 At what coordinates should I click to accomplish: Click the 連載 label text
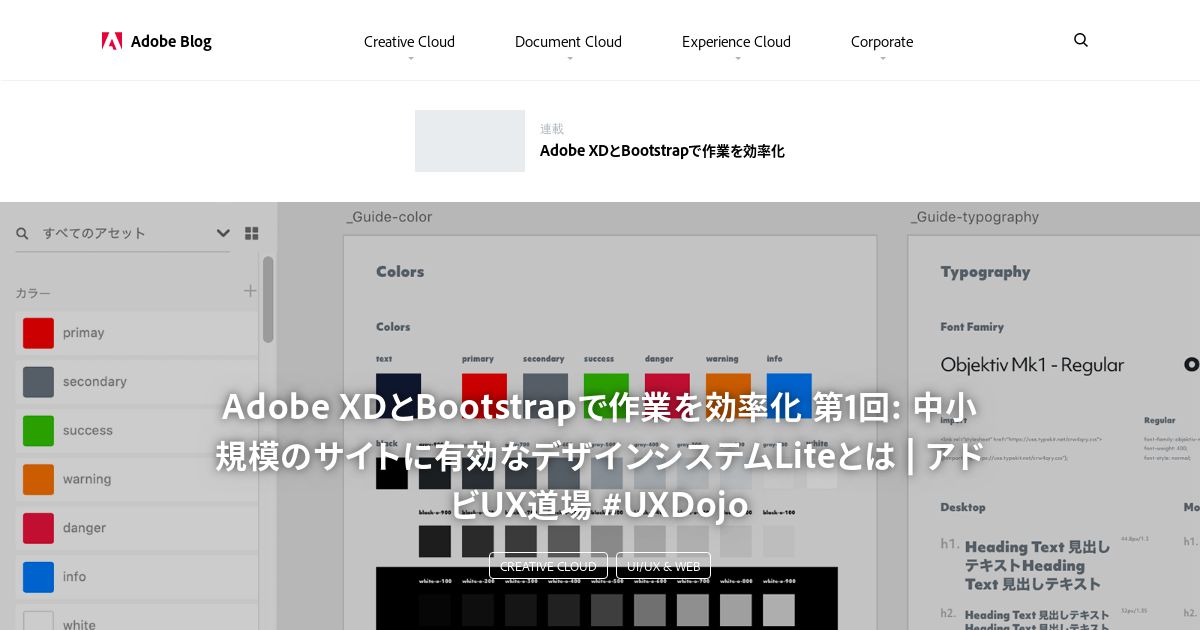point(552,128)
